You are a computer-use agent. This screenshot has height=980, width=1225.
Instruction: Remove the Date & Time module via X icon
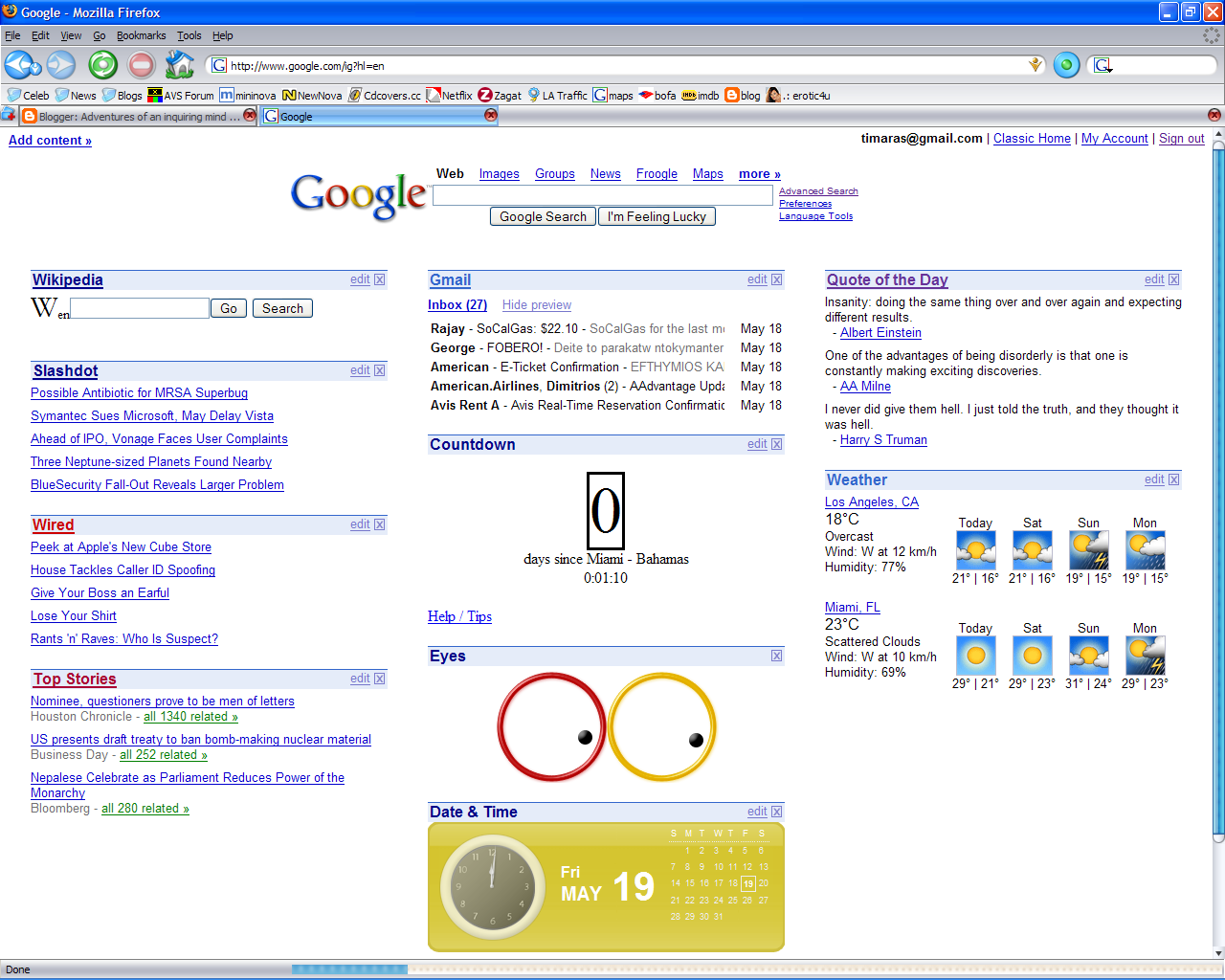[777, 812]
